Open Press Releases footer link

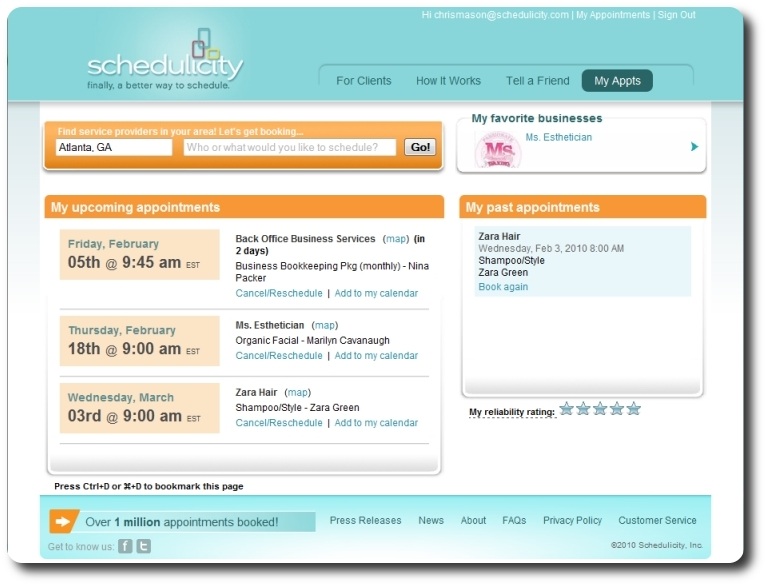pos(365,520)
